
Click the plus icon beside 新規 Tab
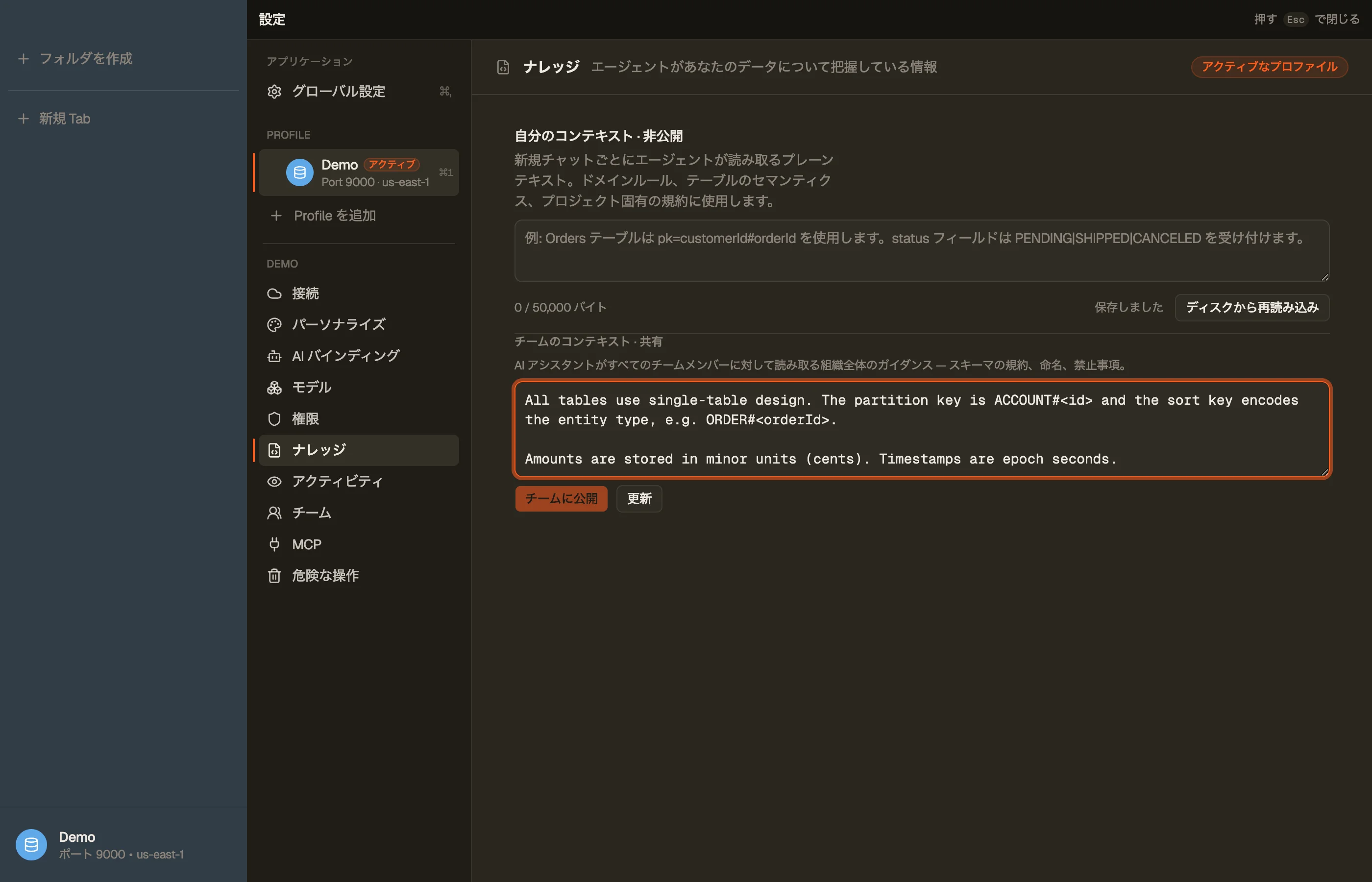pyautogui.click(x=24, y=119)
